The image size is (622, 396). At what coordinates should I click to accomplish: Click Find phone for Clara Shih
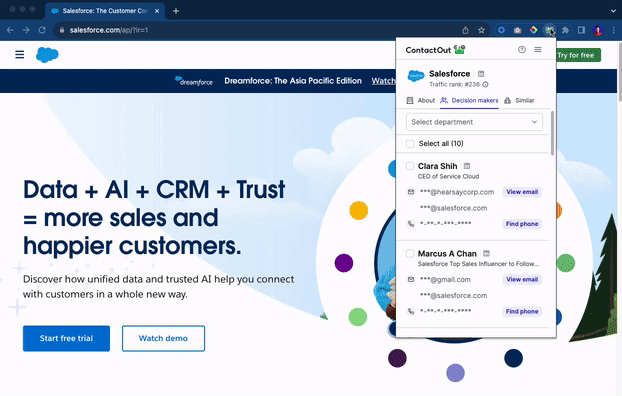click(522, 224)
